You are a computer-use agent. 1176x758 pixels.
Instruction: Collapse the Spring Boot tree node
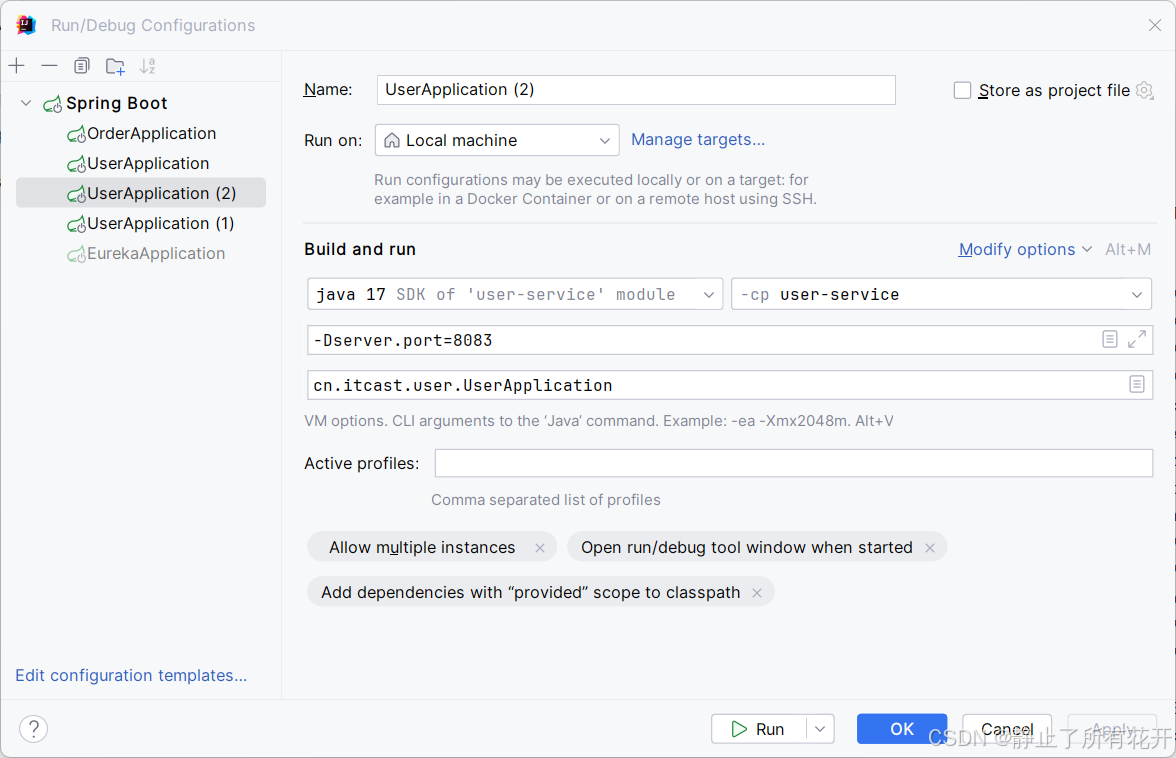pyautogui.click(x=26, y=103)
